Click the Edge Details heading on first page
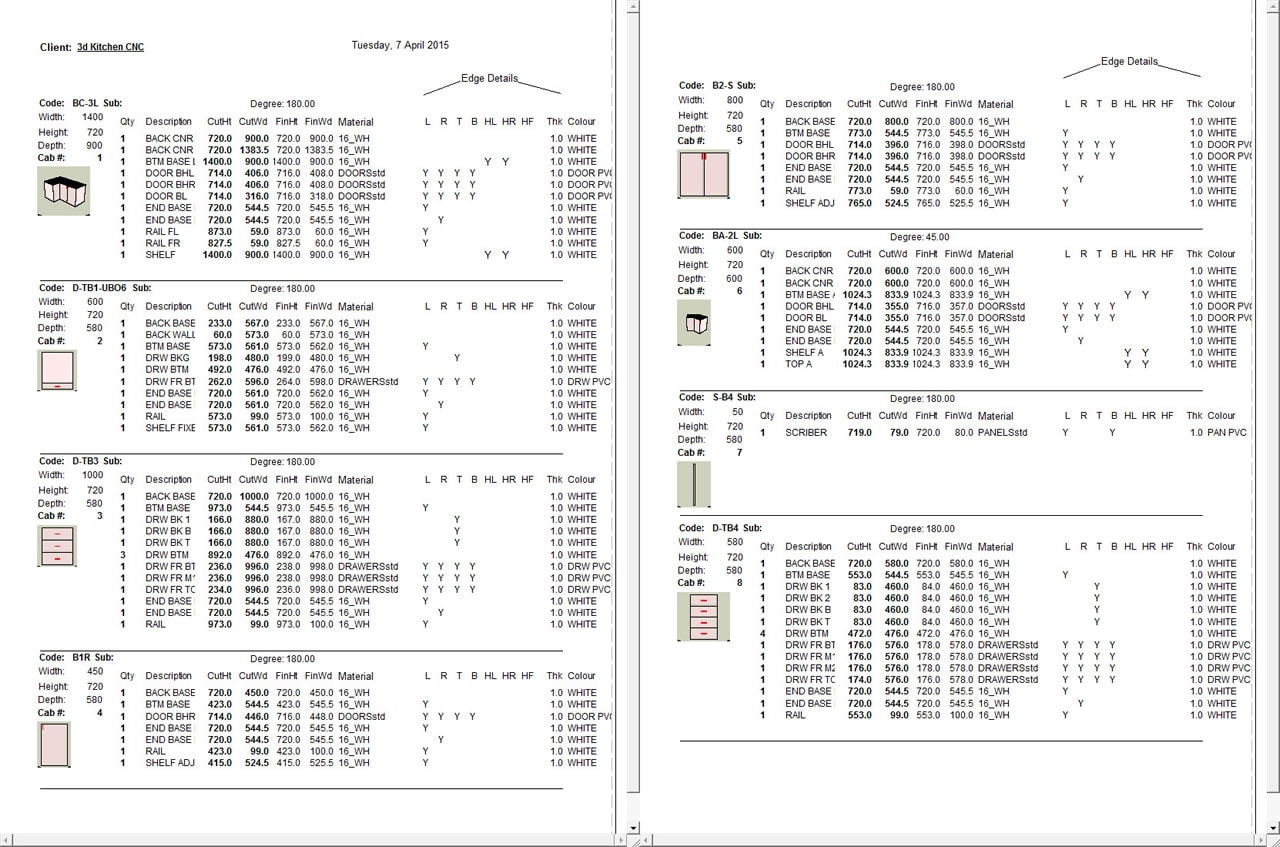 (490, 78)
